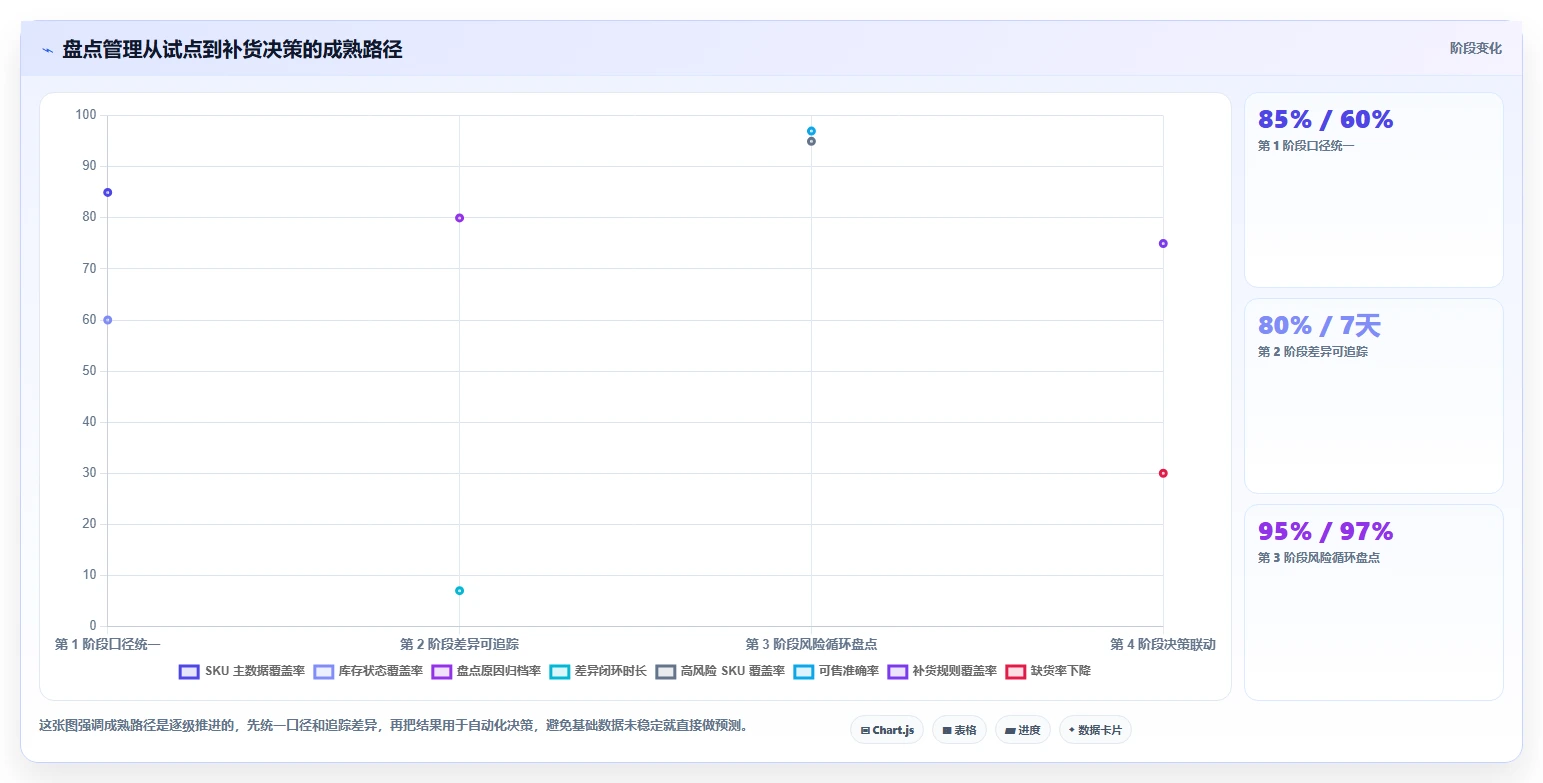Click the card subtitle 第 3 阶段风险循环盘点
The height and width of the screenshot is (783, 1543).
pos(1318,558)
